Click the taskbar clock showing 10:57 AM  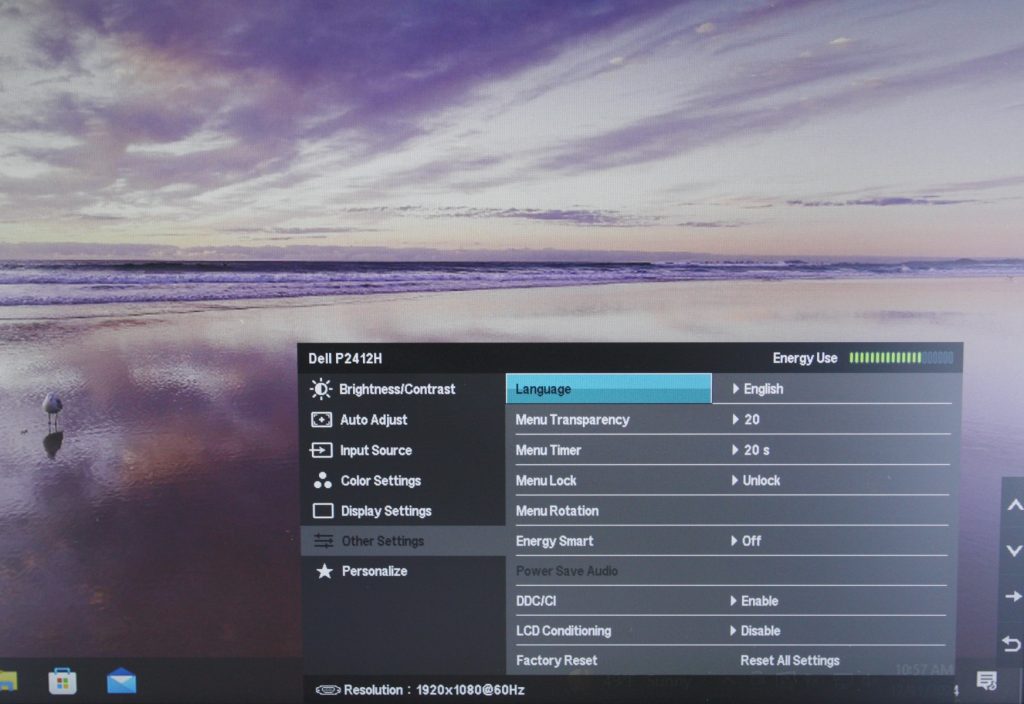click(x=923, y=669)
